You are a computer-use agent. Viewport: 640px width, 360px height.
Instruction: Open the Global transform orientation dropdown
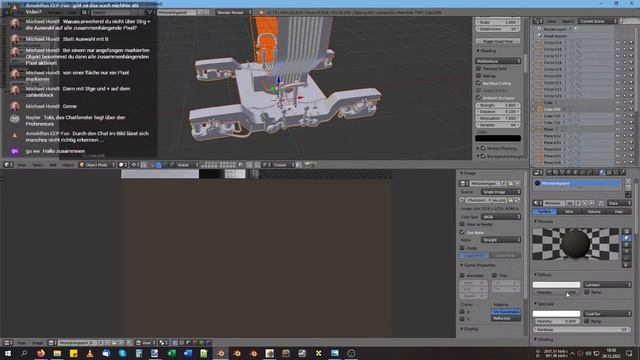tap(187, 165)
